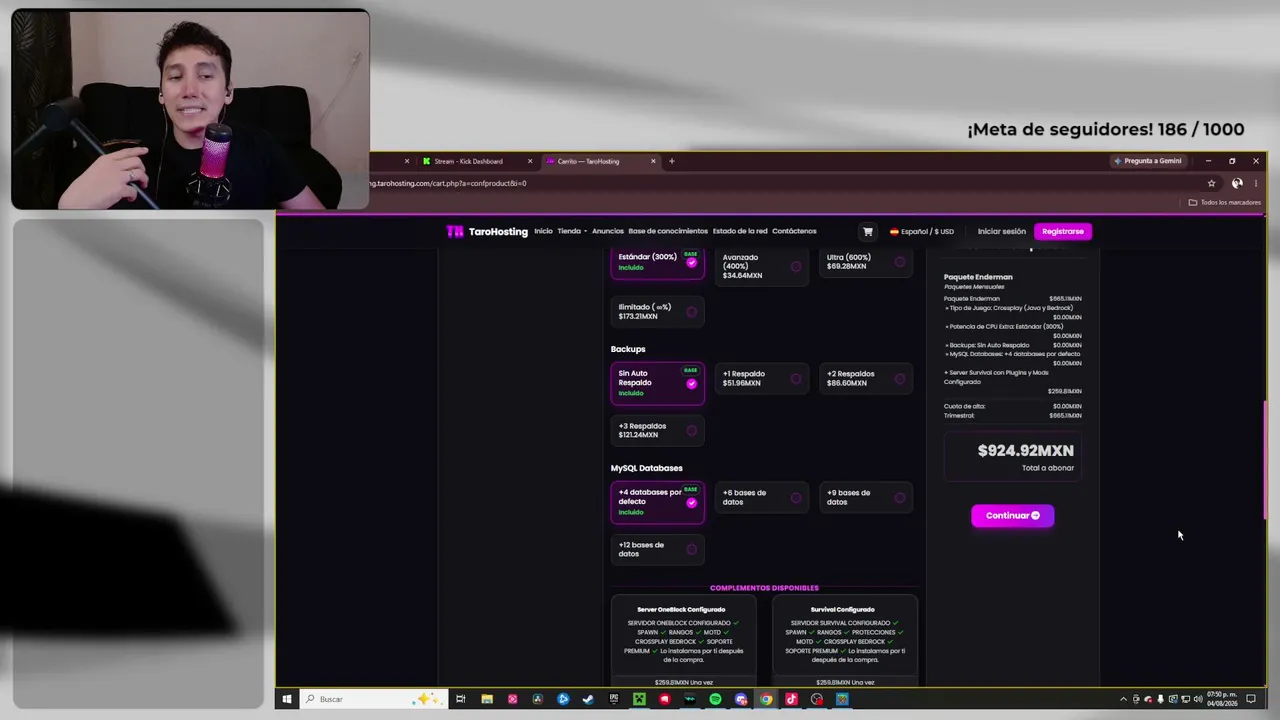Click the COMPLEMENTOS DISPONIBLES heading
The width and height of the screenshot is (1280, 720).
[764, 588]
